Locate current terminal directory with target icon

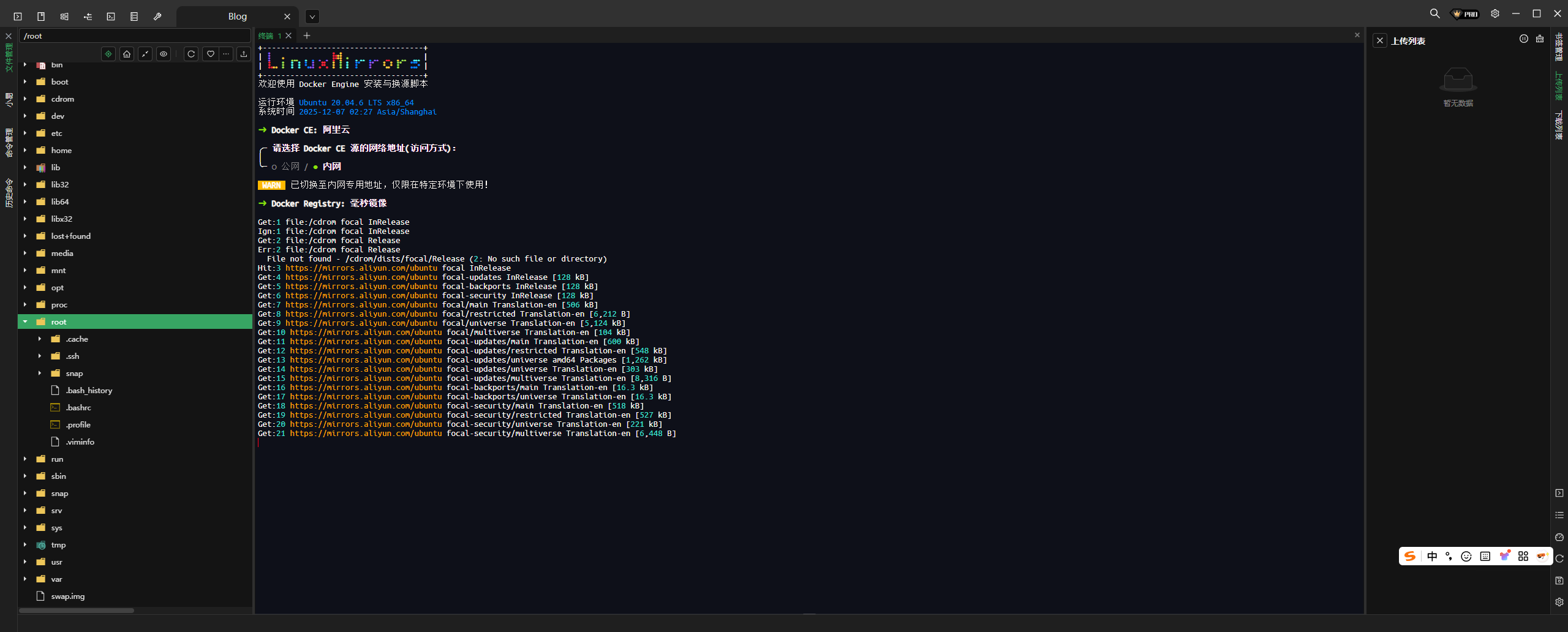point(108,54)
